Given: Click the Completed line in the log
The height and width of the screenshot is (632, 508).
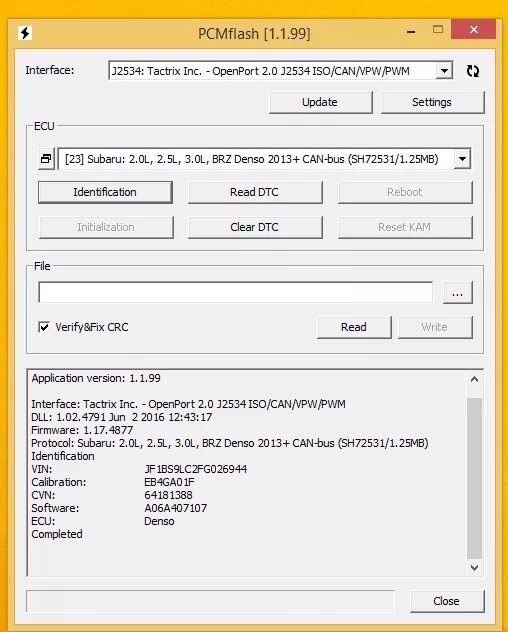Looking at the screenshot, I should [x=57, y=534].
